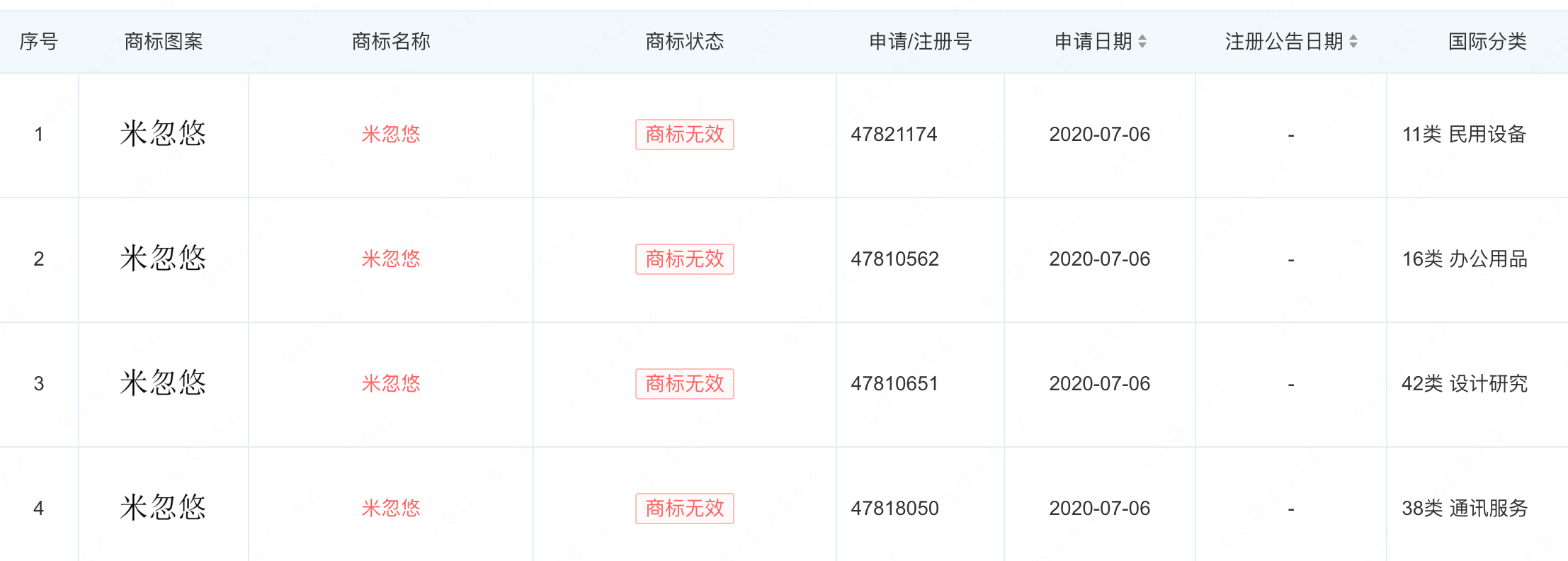Open the 米忽悠 trademark image in row 2
The image size is (1568, 561).
(x=163, y=259)
